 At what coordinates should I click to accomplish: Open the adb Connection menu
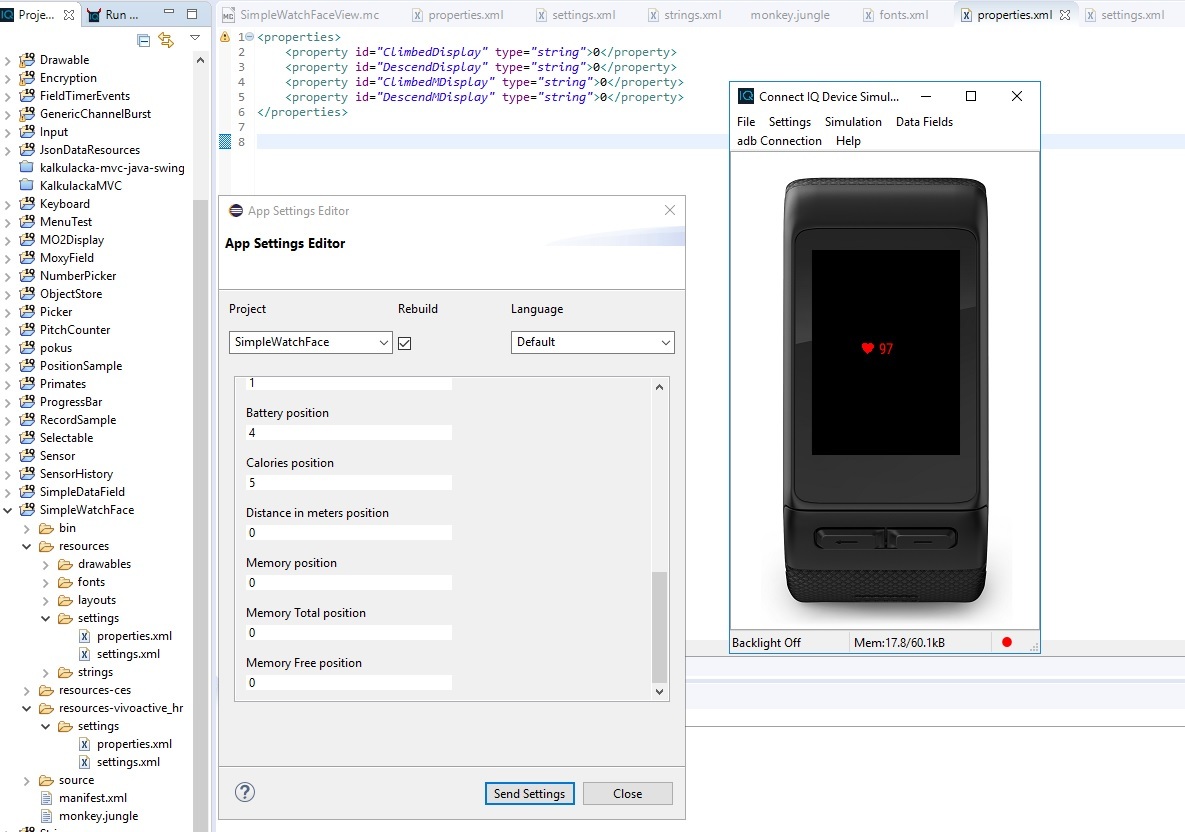tap(779, 141)
